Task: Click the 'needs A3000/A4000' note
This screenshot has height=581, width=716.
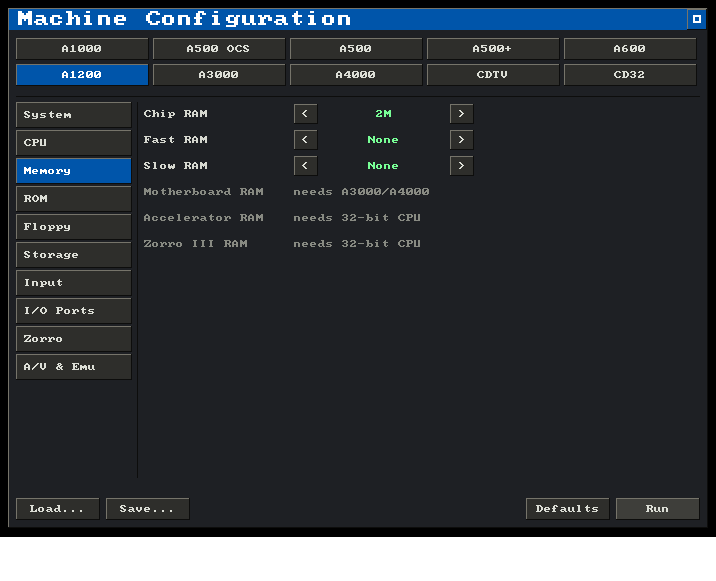Action: (361, 192)
